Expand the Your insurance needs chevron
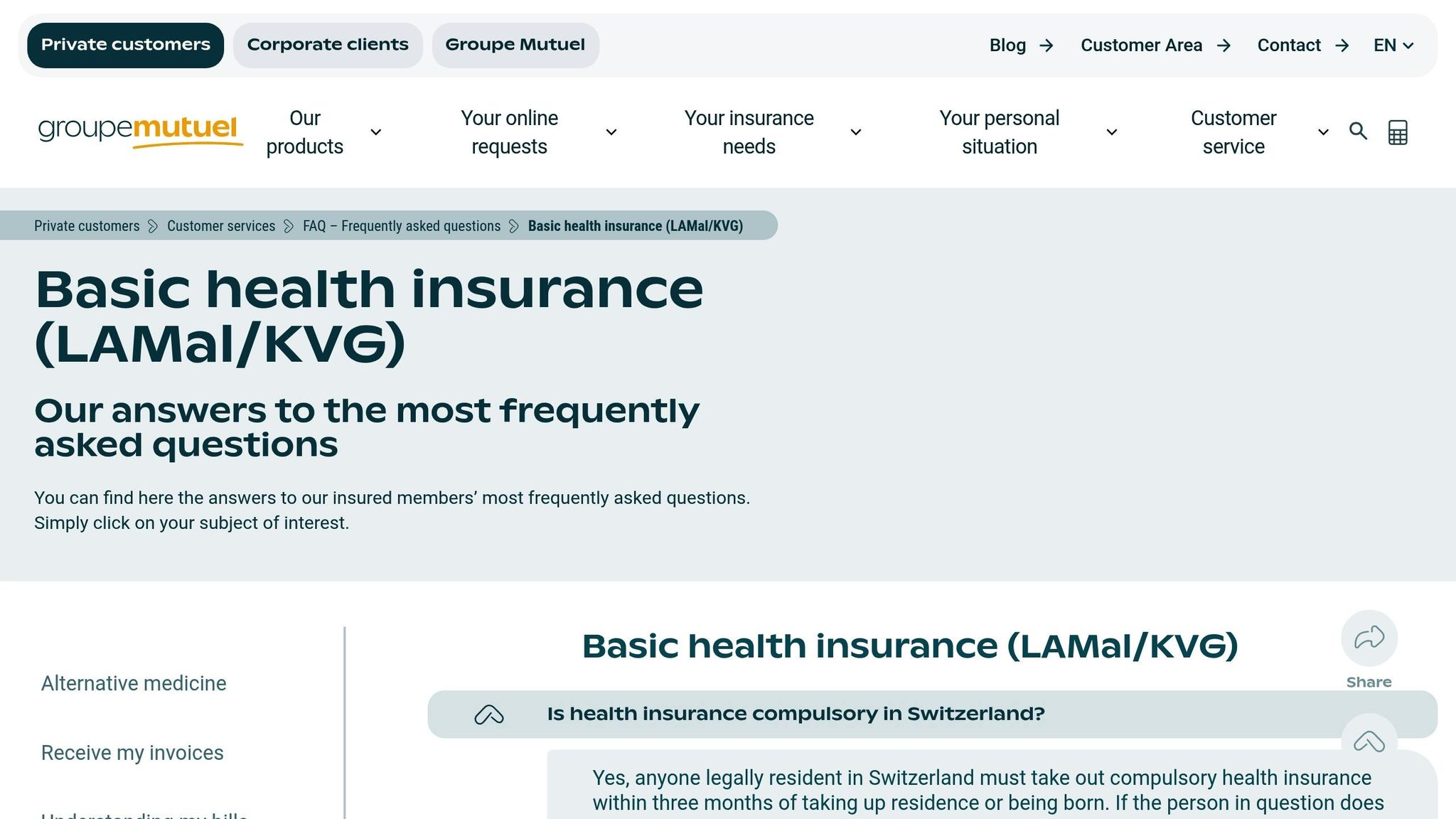1456x819 pixels. 856,132
